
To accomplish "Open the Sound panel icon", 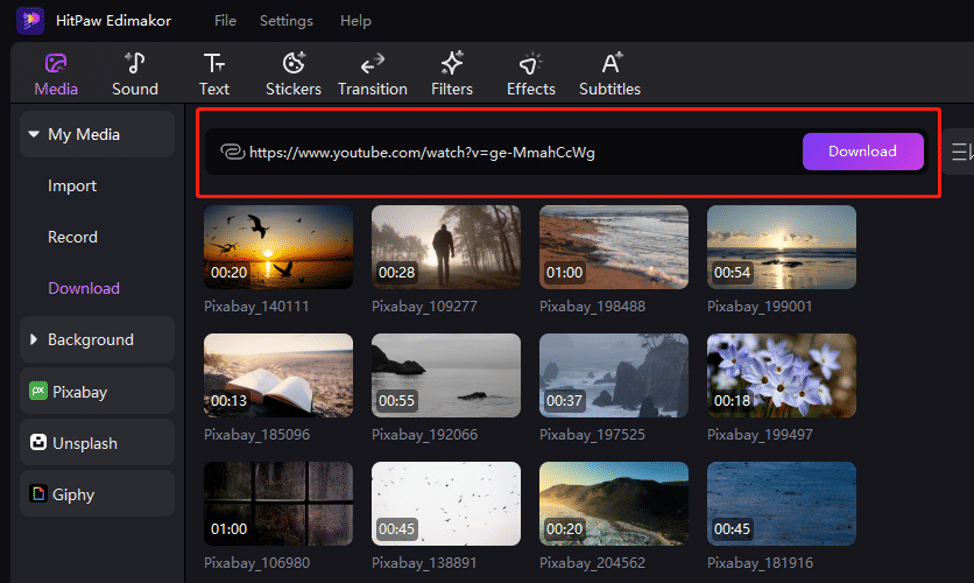I will pyautogui.click(x=135, y=65).
